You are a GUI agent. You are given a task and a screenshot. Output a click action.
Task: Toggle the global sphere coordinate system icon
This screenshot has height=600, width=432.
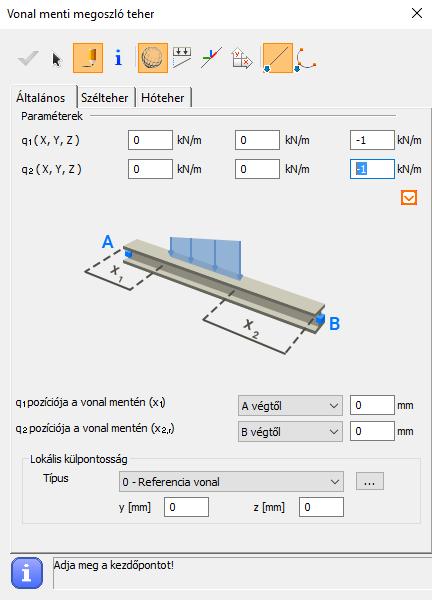[x=152, y=58]
